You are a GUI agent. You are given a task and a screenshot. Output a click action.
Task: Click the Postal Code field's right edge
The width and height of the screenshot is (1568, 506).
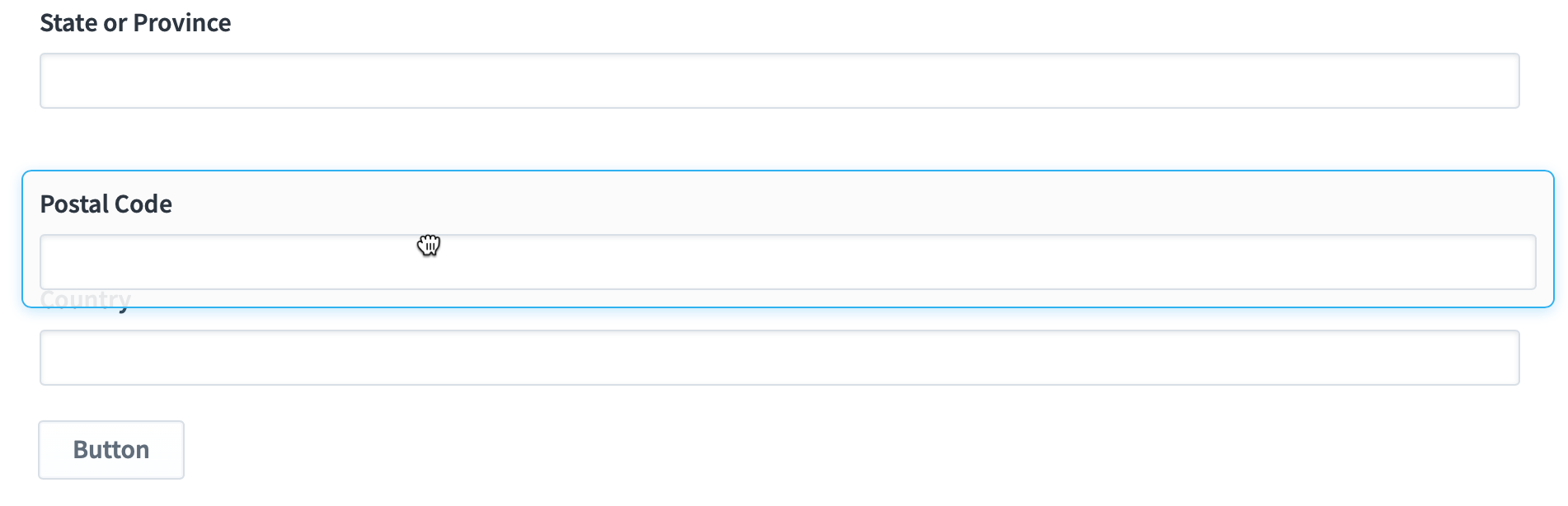[1535, 262]
